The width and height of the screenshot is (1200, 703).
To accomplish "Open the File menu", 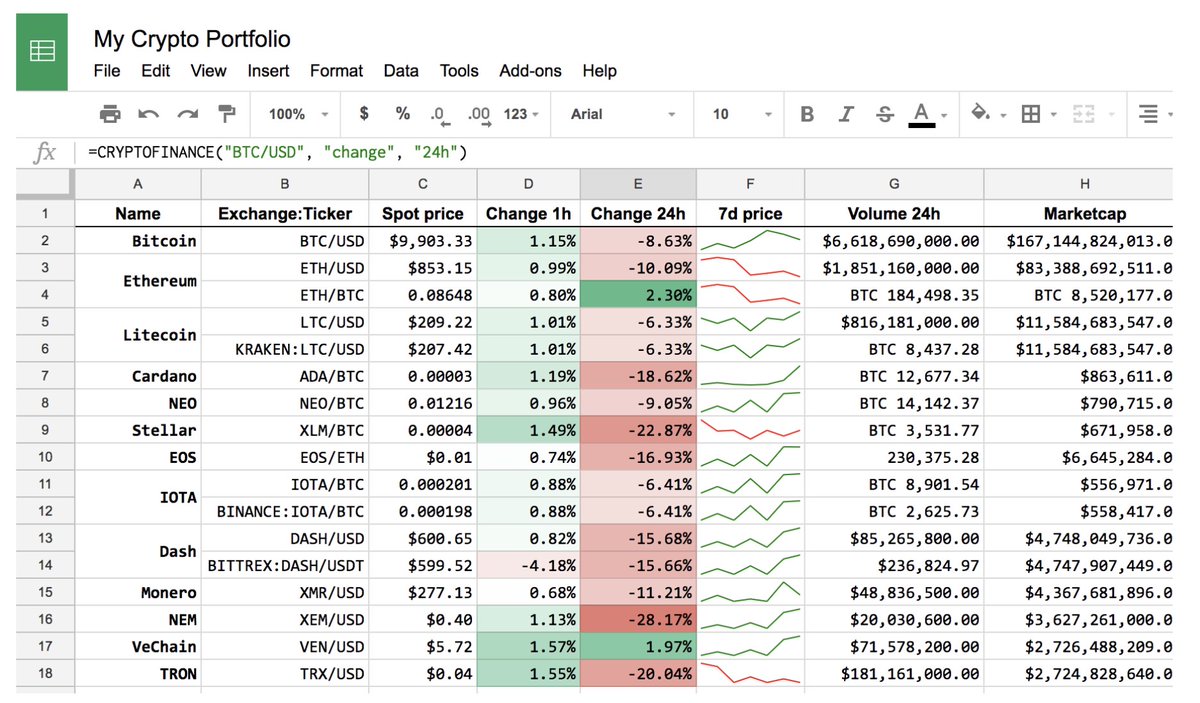I will [x=107, y=71].
